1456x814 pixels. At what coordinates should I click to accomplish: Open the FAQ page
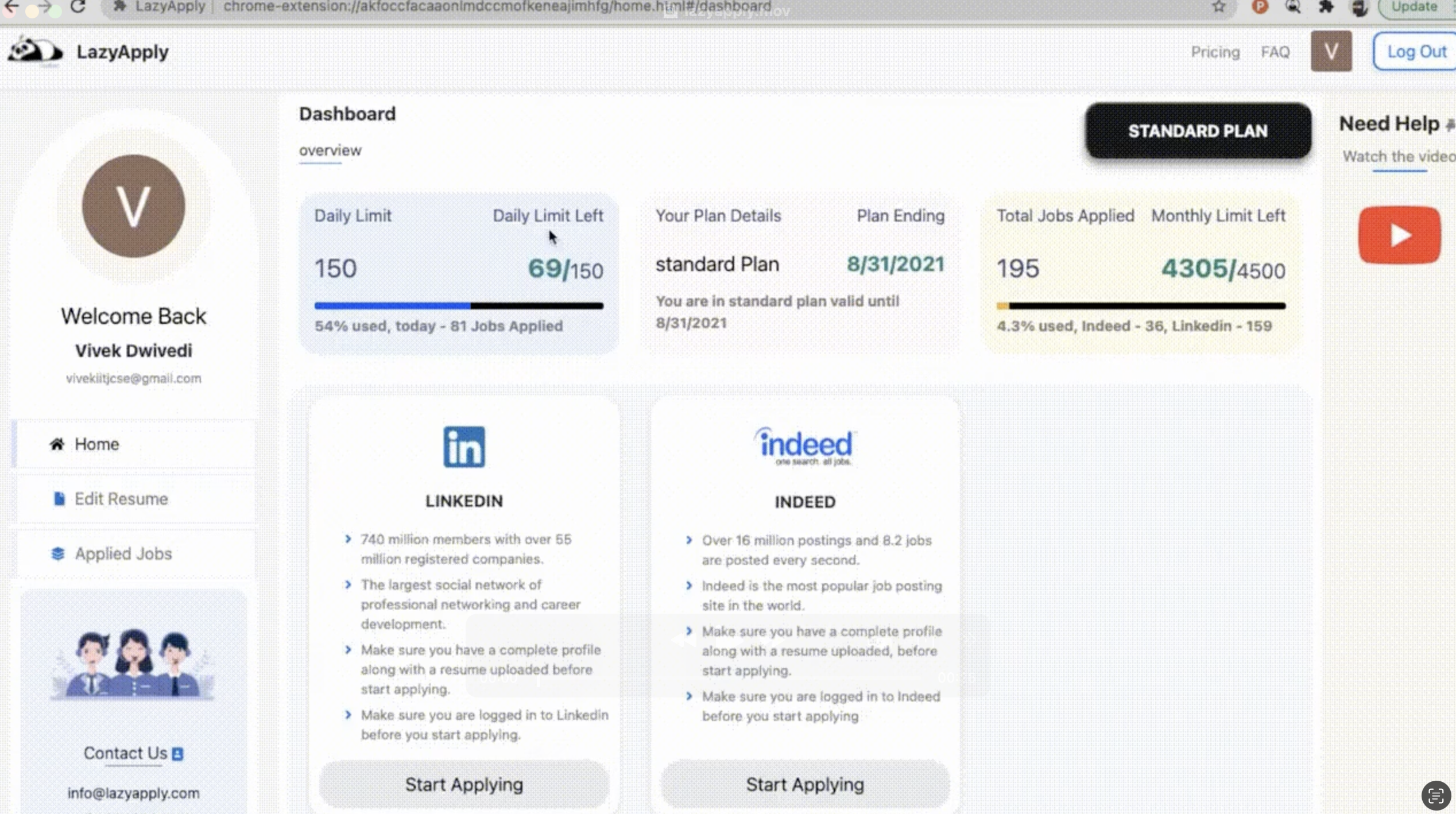pos(1275,52)
